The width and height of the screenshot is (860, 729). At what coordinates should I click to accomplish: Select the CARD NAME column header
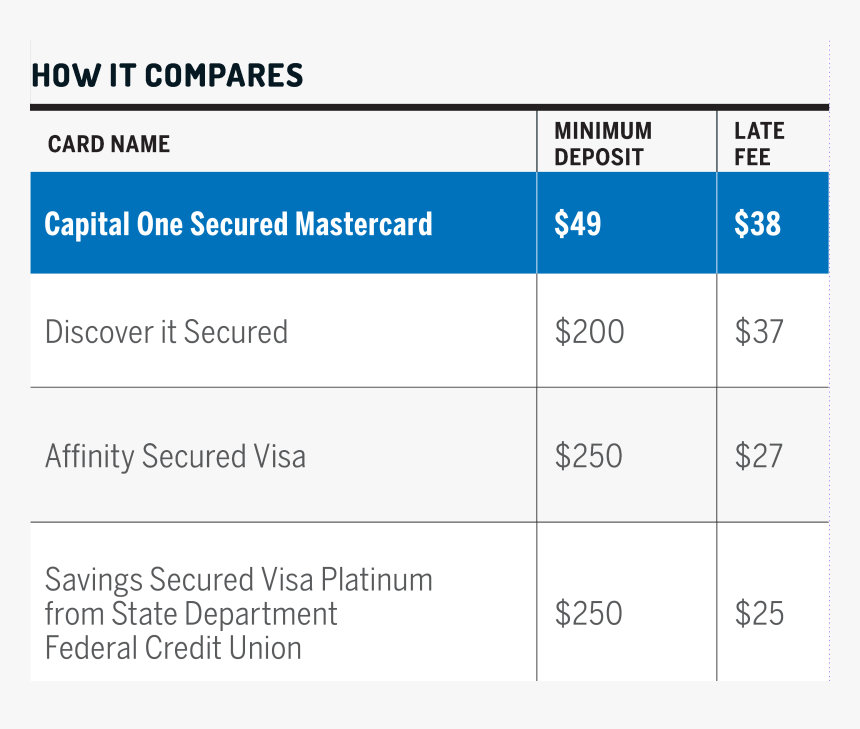pos(109,144)
